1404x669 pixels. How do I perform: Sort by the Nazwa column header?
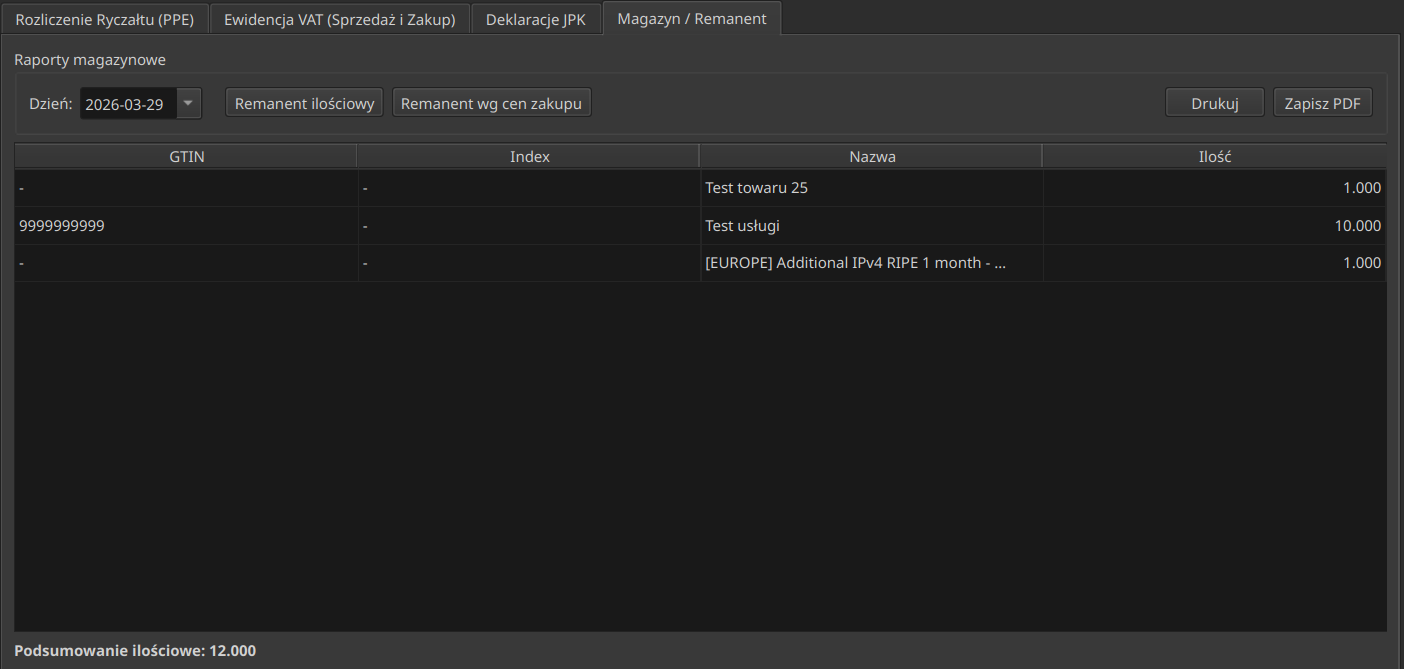coord(872,157)
